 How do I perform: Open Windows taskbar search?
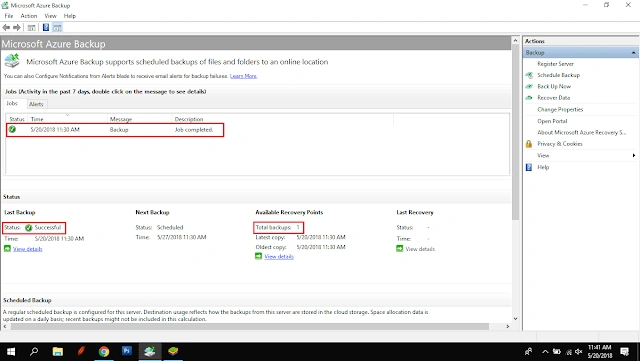(34, 351)
